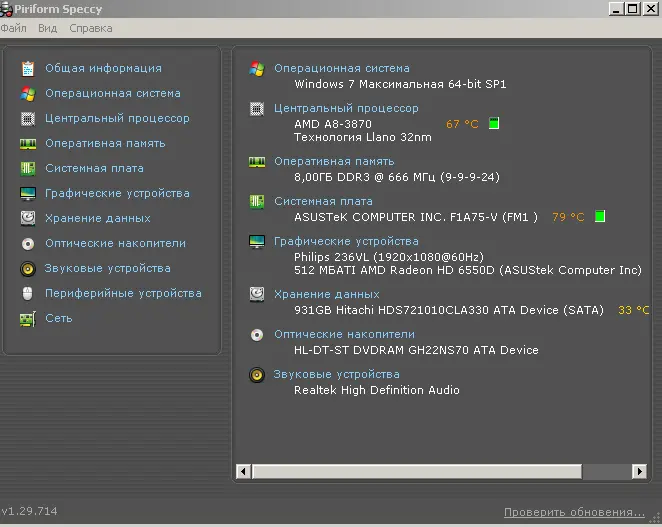Click the Общая информация clipboard icon

point(28,68)
